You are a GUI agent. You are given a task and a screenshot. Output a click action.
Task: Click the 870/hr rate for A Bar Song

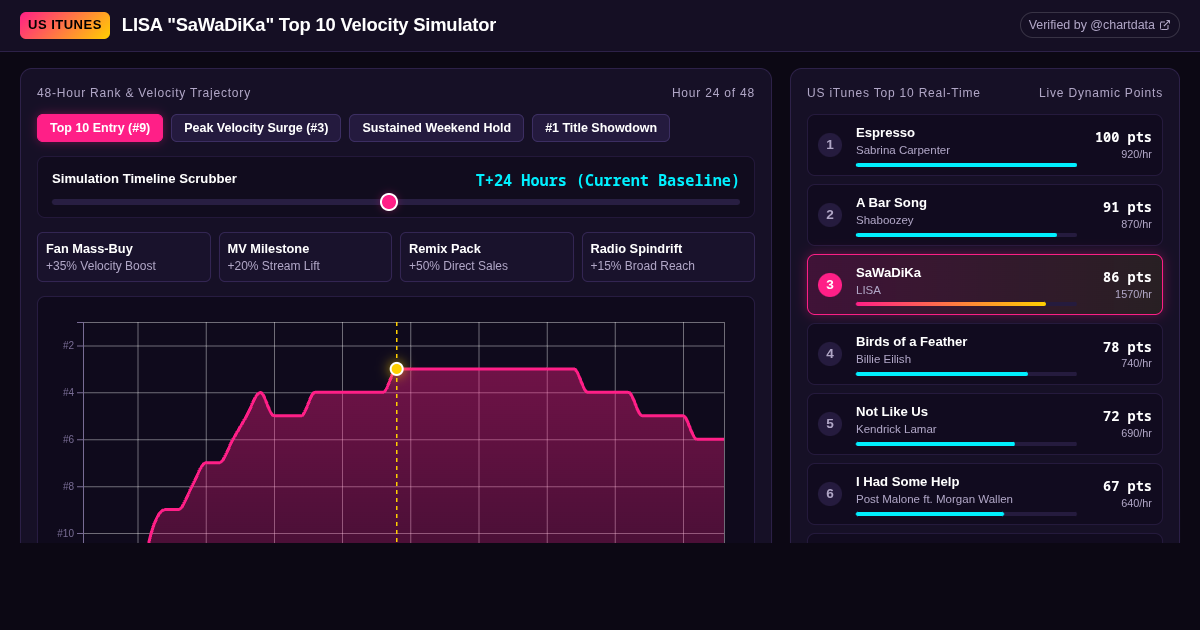click(x=1136, y=224)
